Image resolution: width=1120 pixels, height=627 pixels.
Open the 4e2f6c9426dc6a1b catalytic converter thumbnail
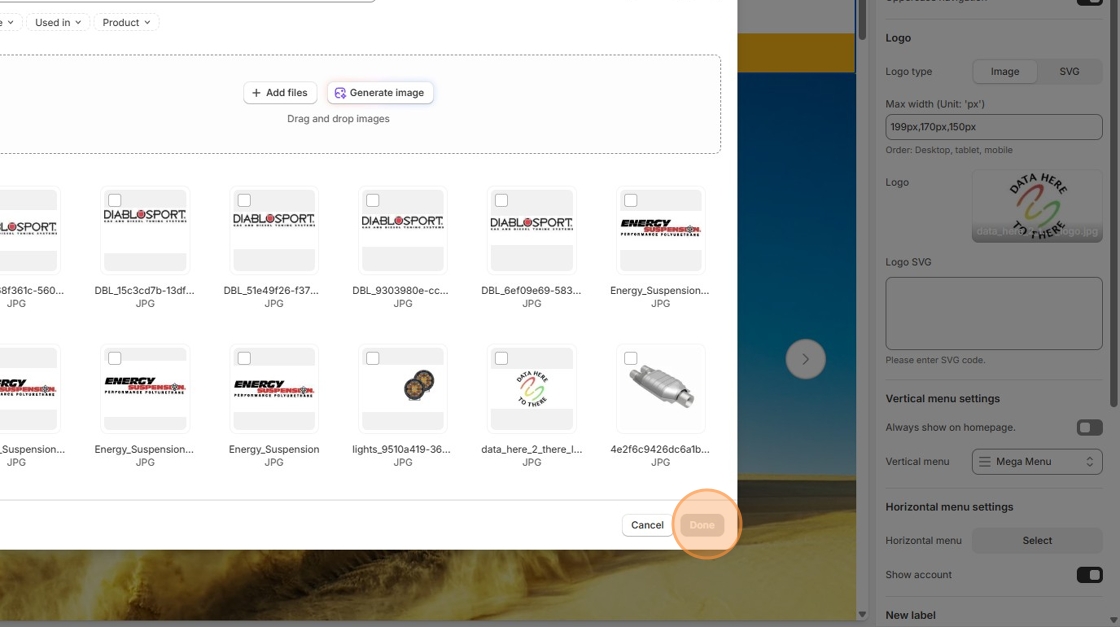point(661,389)
